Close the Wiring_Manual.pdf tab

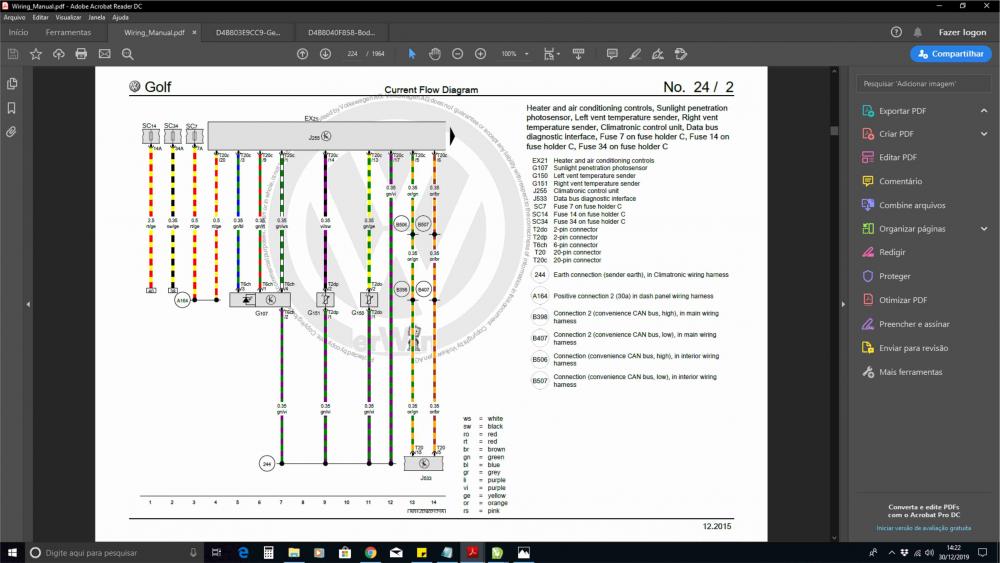coord(195,32)
